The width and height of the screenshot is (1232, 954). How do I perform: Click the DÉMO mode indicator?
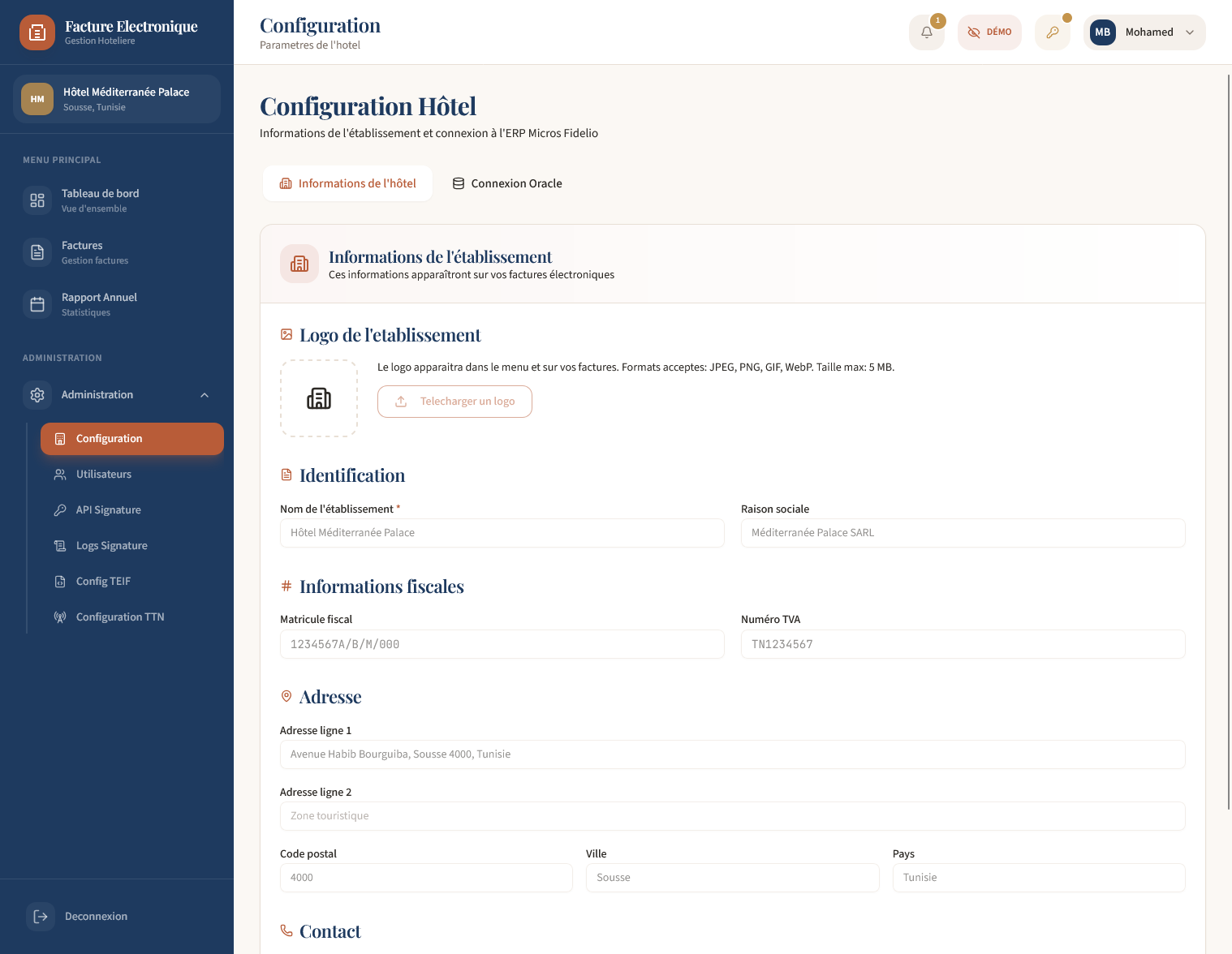tap(989, 32)
